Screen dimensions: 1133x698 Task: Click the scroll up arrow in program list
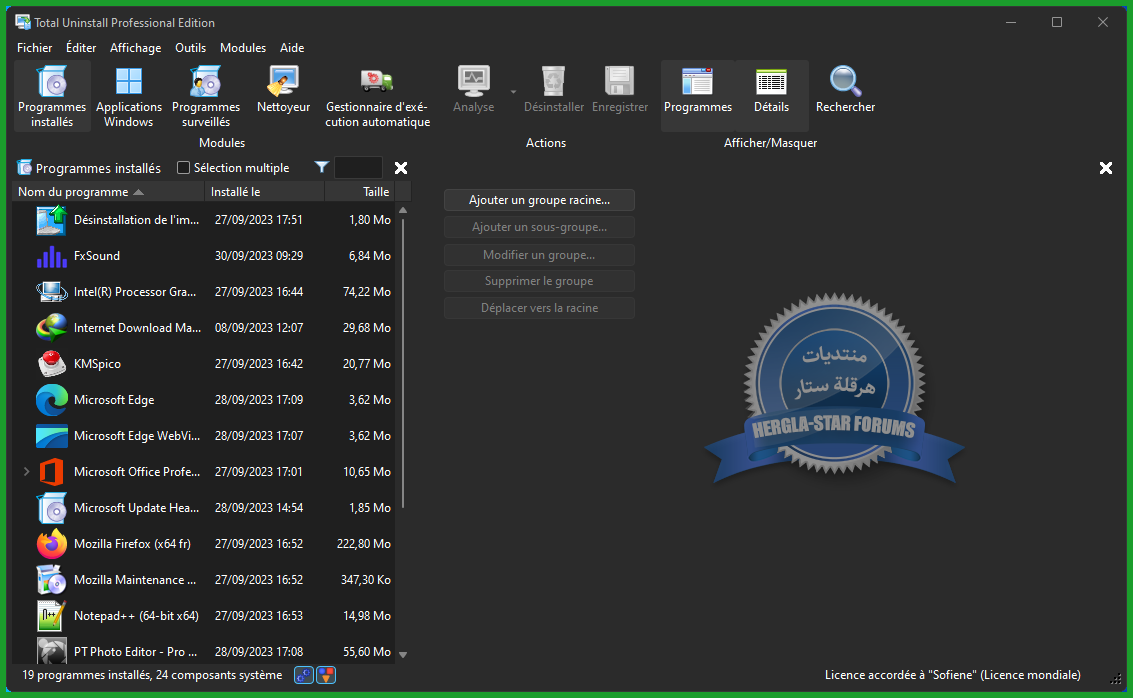click(403, 210)
